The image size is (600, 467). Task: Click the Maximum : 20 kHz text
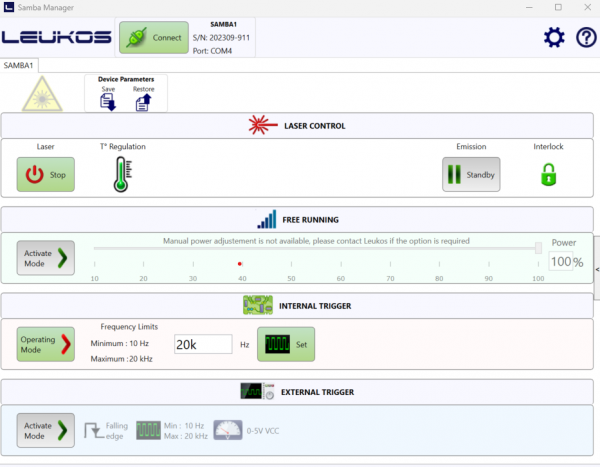coord(122,359)
